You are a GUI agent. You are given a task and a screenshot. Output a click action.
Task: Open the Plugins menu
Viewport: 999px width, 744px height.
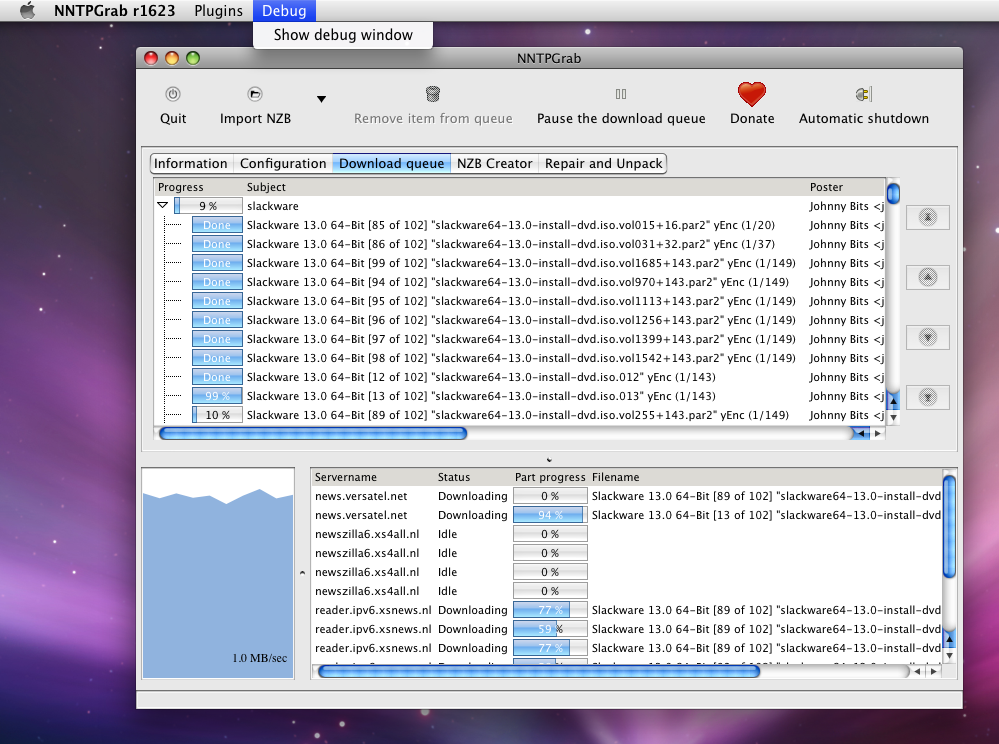click(x=218, y=11)
